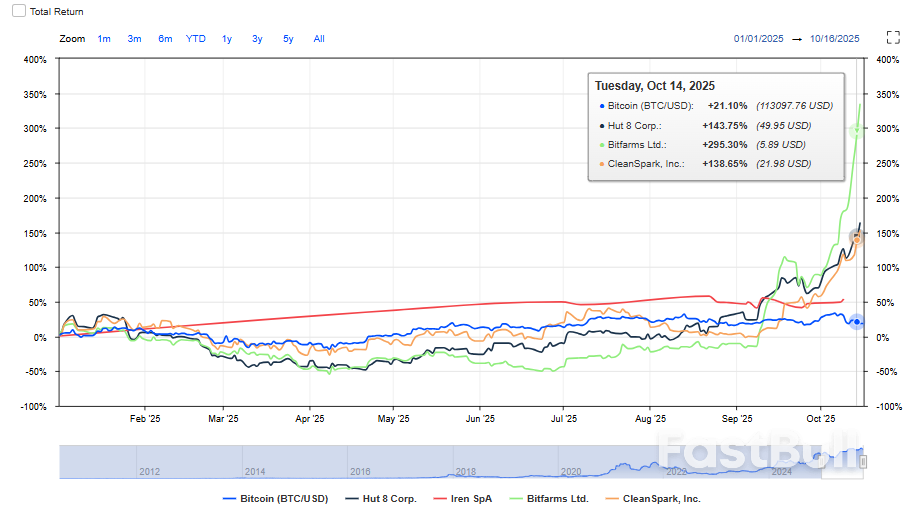Set chart zoom to YTD
Screen dimensions: 913x511
196,39
